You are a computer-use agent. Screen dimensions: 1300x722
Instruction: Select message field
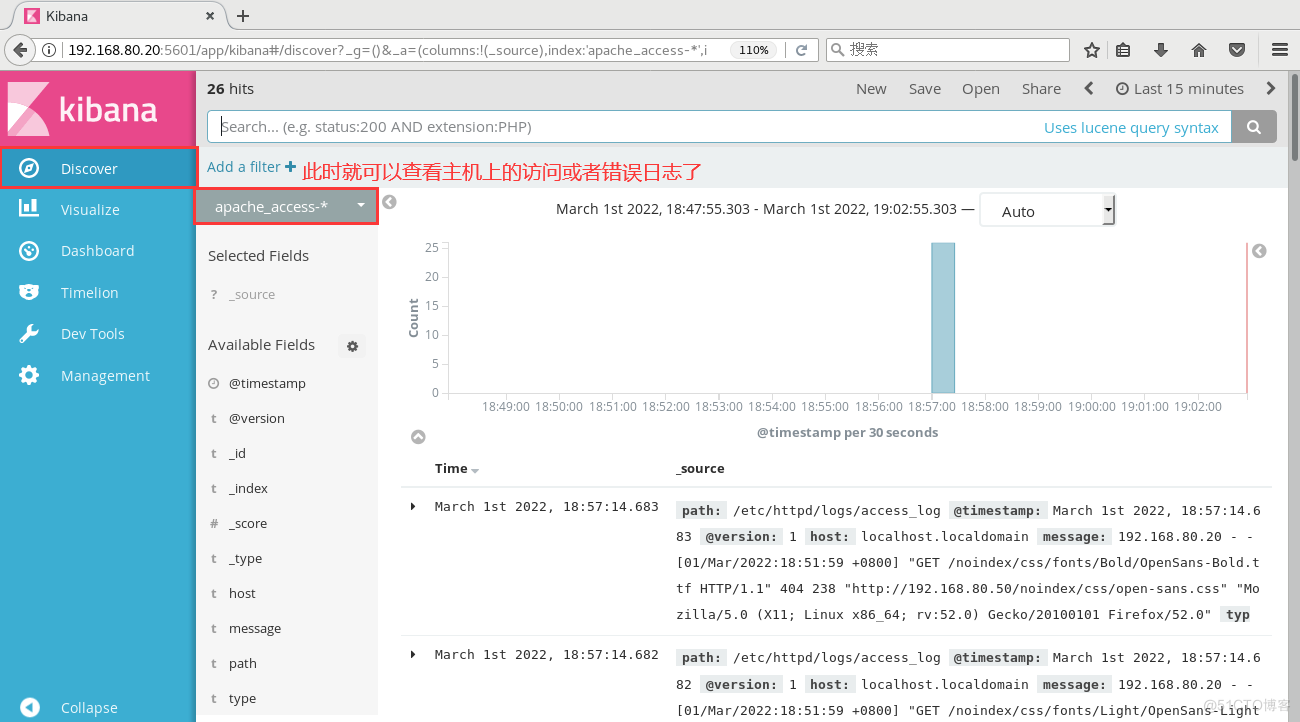point(255,628)
